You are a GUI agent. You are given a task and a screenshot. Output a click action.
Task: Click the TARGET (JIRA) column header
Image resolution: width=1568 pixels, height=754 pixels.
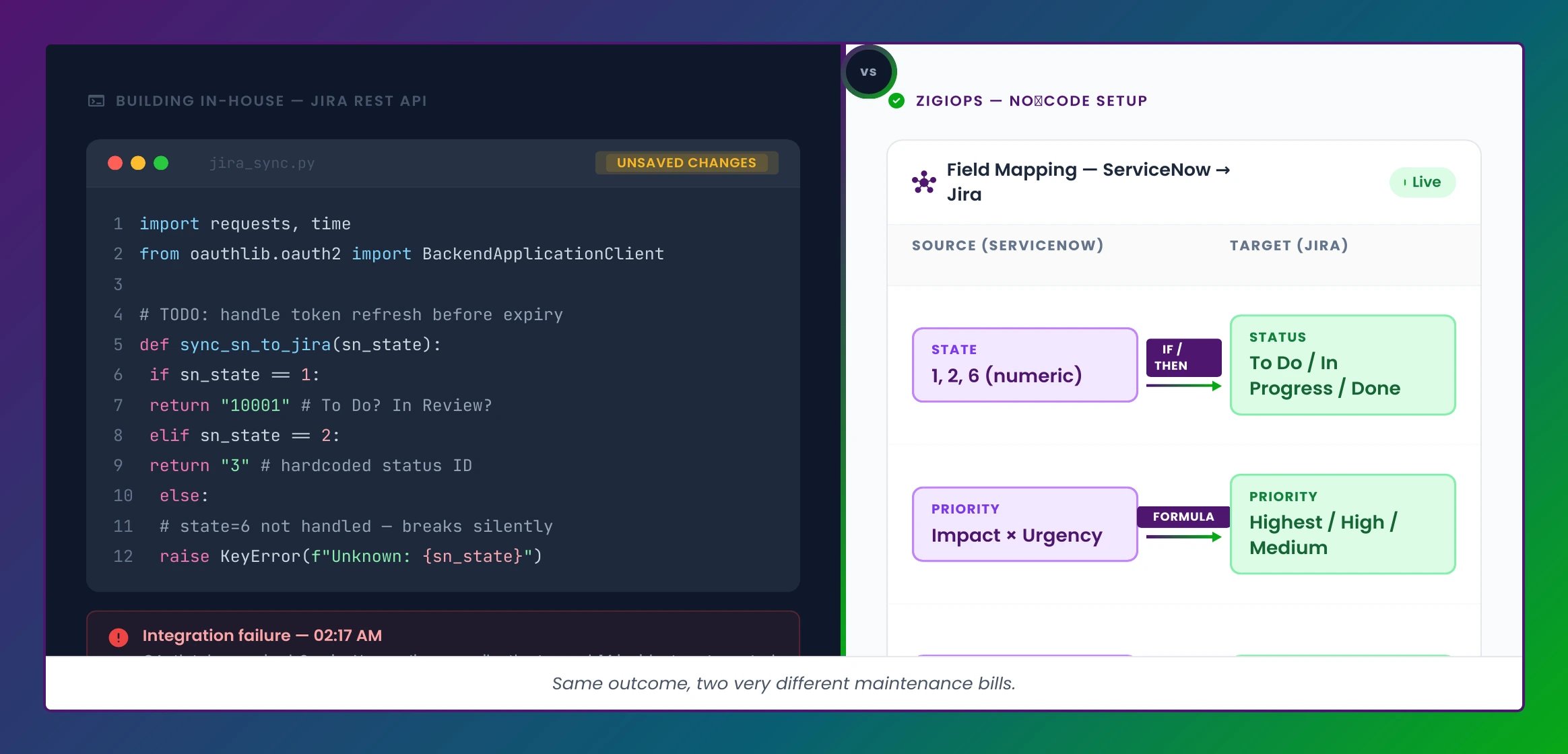coord(1289,246)
